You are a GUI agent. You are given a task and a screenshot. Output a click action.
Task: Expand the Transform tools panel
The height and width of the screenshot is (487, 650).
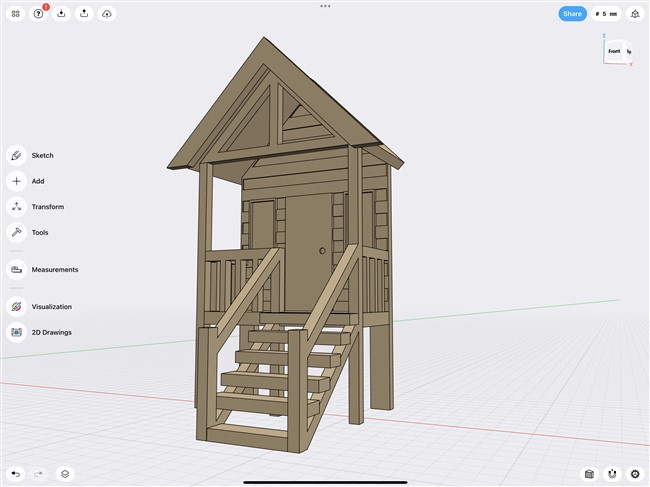click(x=17, y=207)
